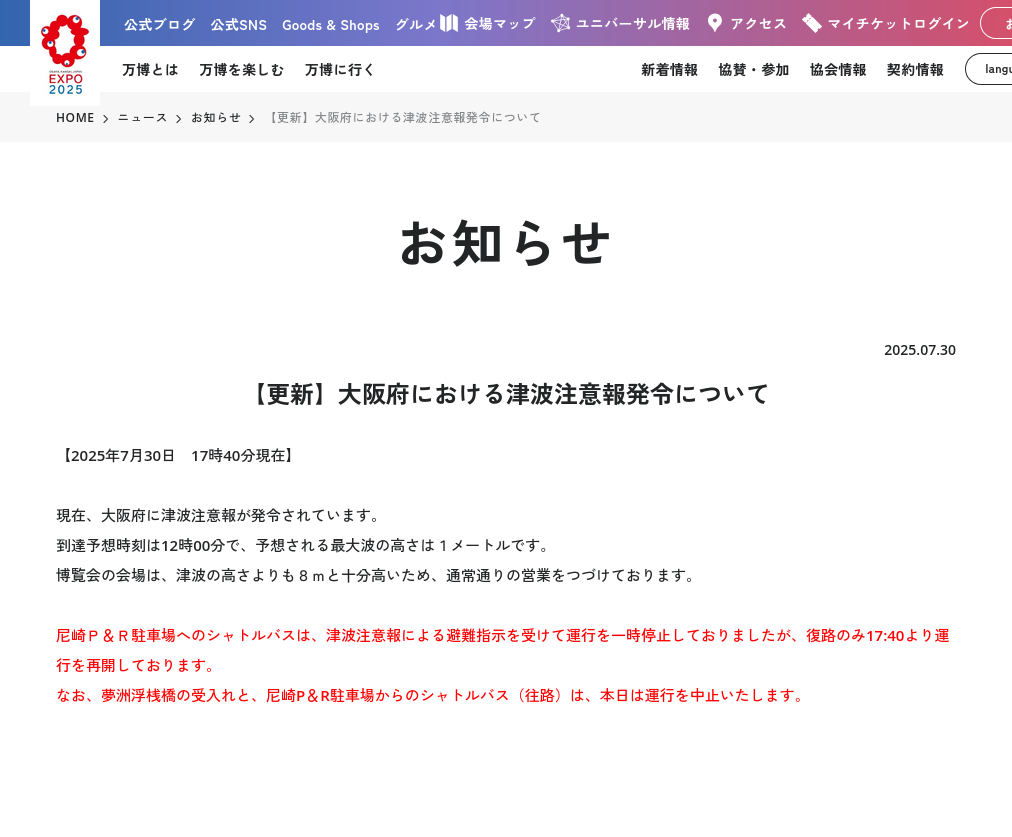Image resolution: width=1012 pixels, height=837 pixels.
Task: Click current page breadcrumb 【更新】大阪府における津波注意報発令について
Action: (403, 117)
